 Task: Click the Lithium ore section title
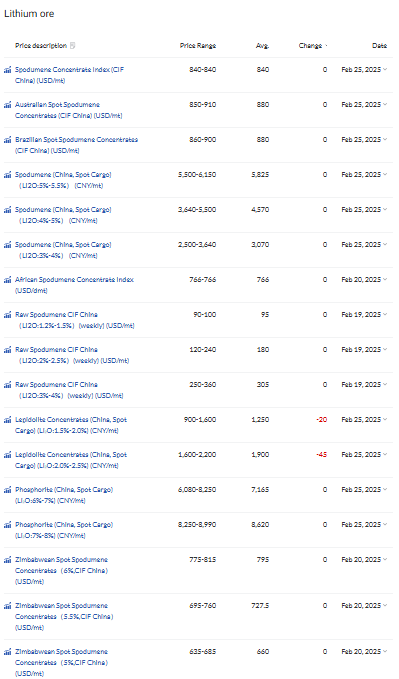29,13
